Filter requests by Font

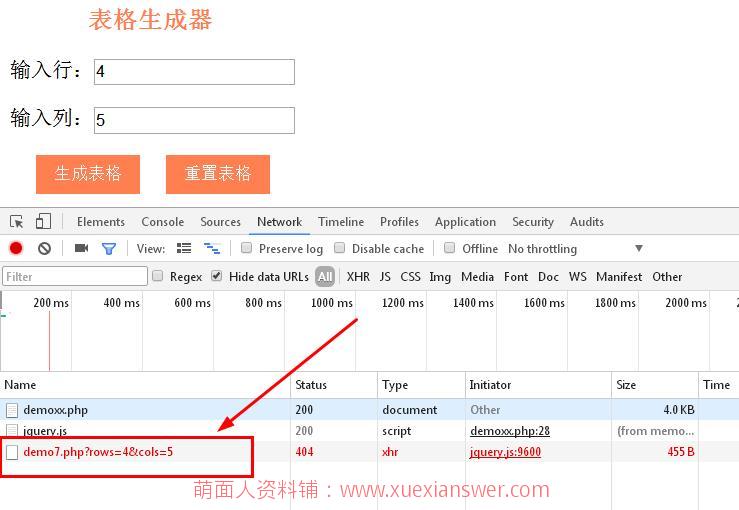point(516,277)
